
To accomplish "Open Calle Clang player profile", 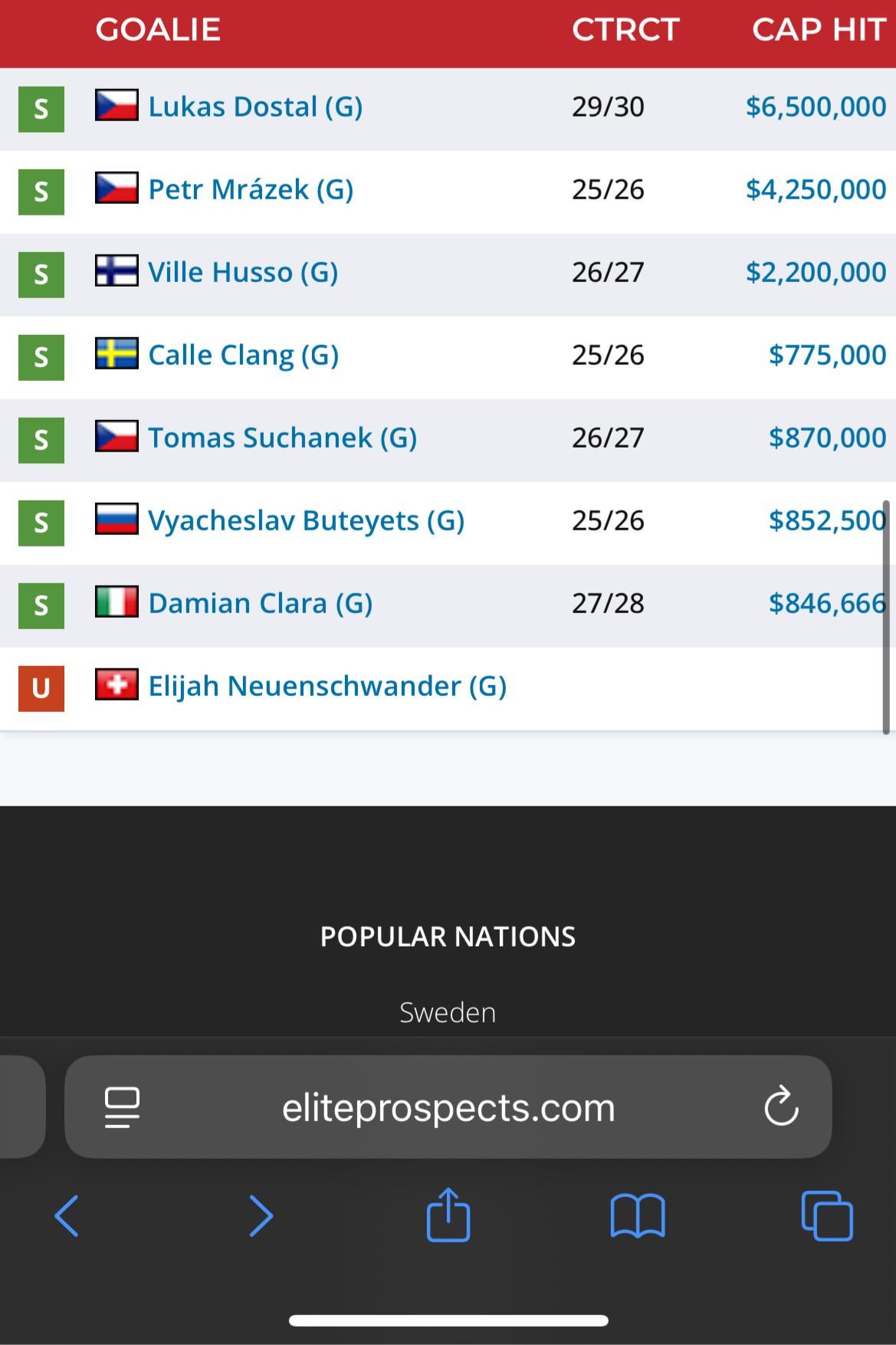I will click(243, 355).
